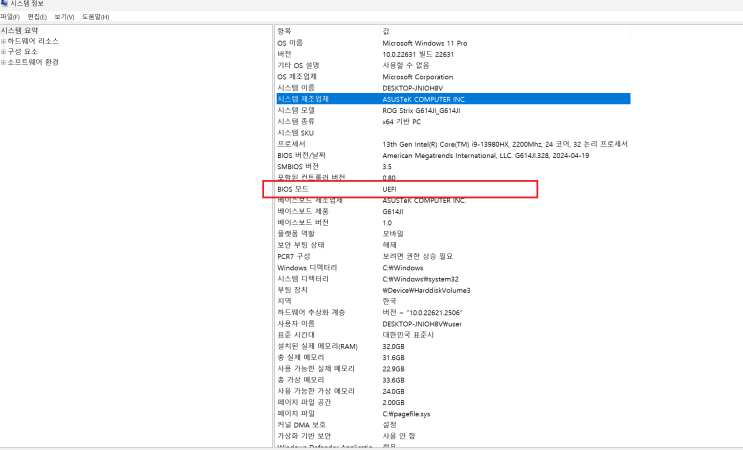Screen dimensions: 743x450
Task: Click the Microsoft Corporation value
Action: click(417, 77)
